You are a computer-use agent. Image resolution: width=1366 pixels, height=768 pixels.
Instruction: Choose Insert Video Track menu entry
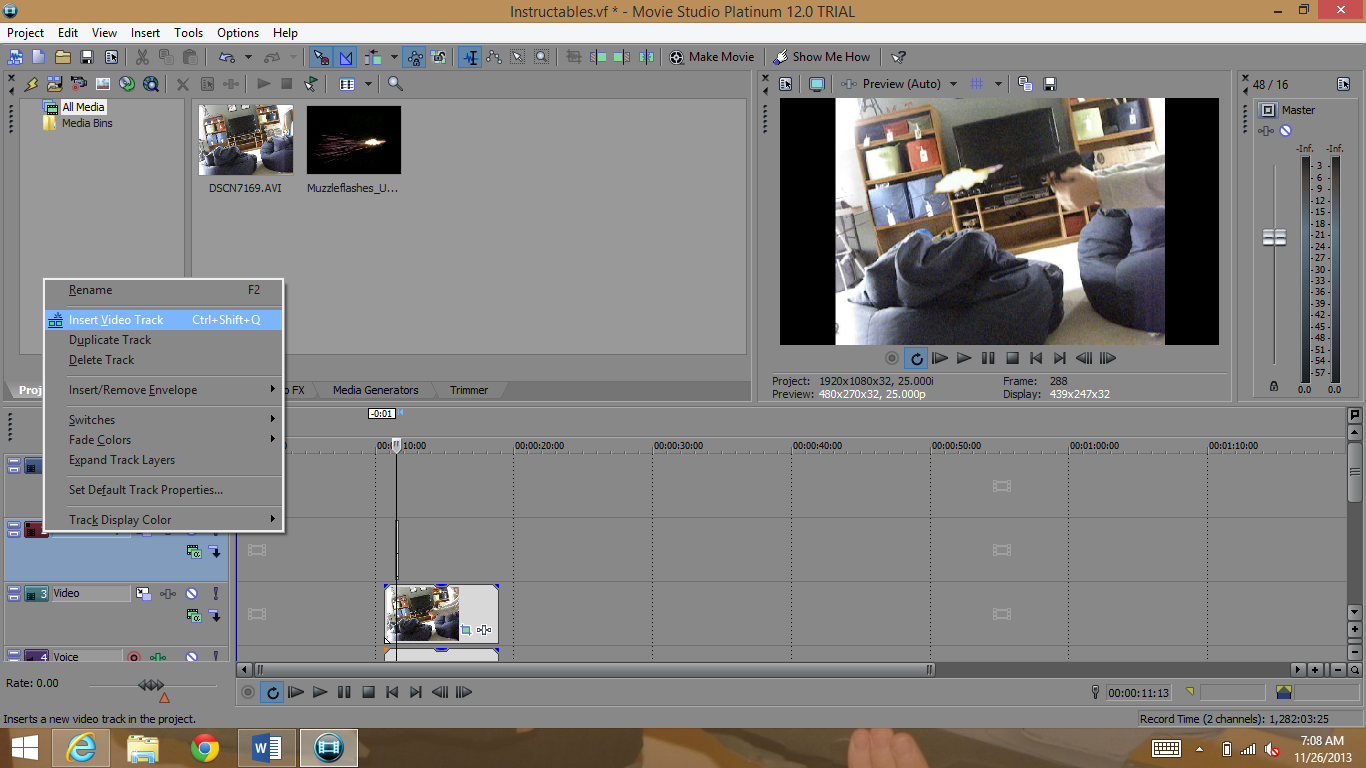pyautogui.click(x=164, y=320)
